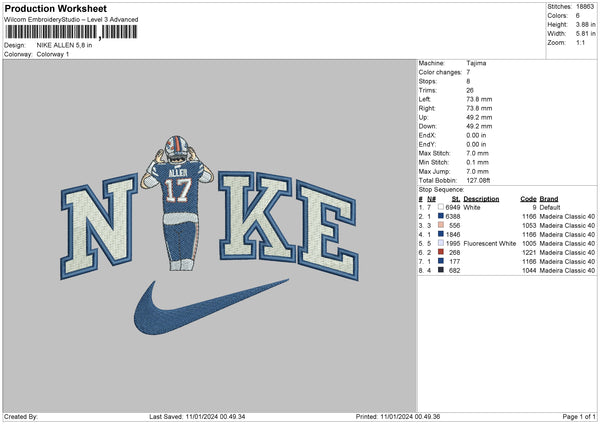Click the Left value '73.8 mm'
Viewport: 600px width, 424px height.
pyautogui.click(x=479, y=99)
